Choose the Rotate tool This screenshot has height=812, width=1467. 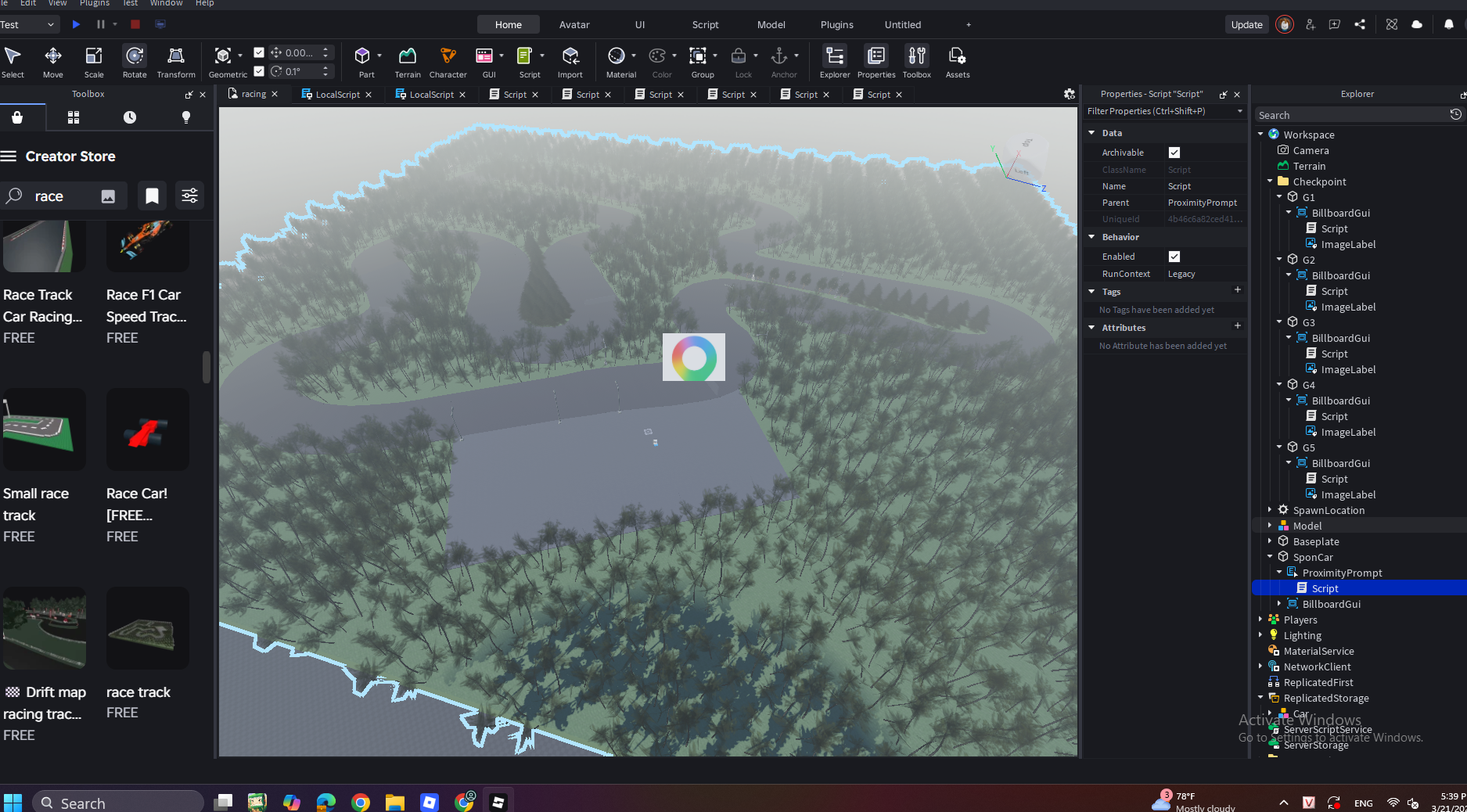[x=135, y=62]
